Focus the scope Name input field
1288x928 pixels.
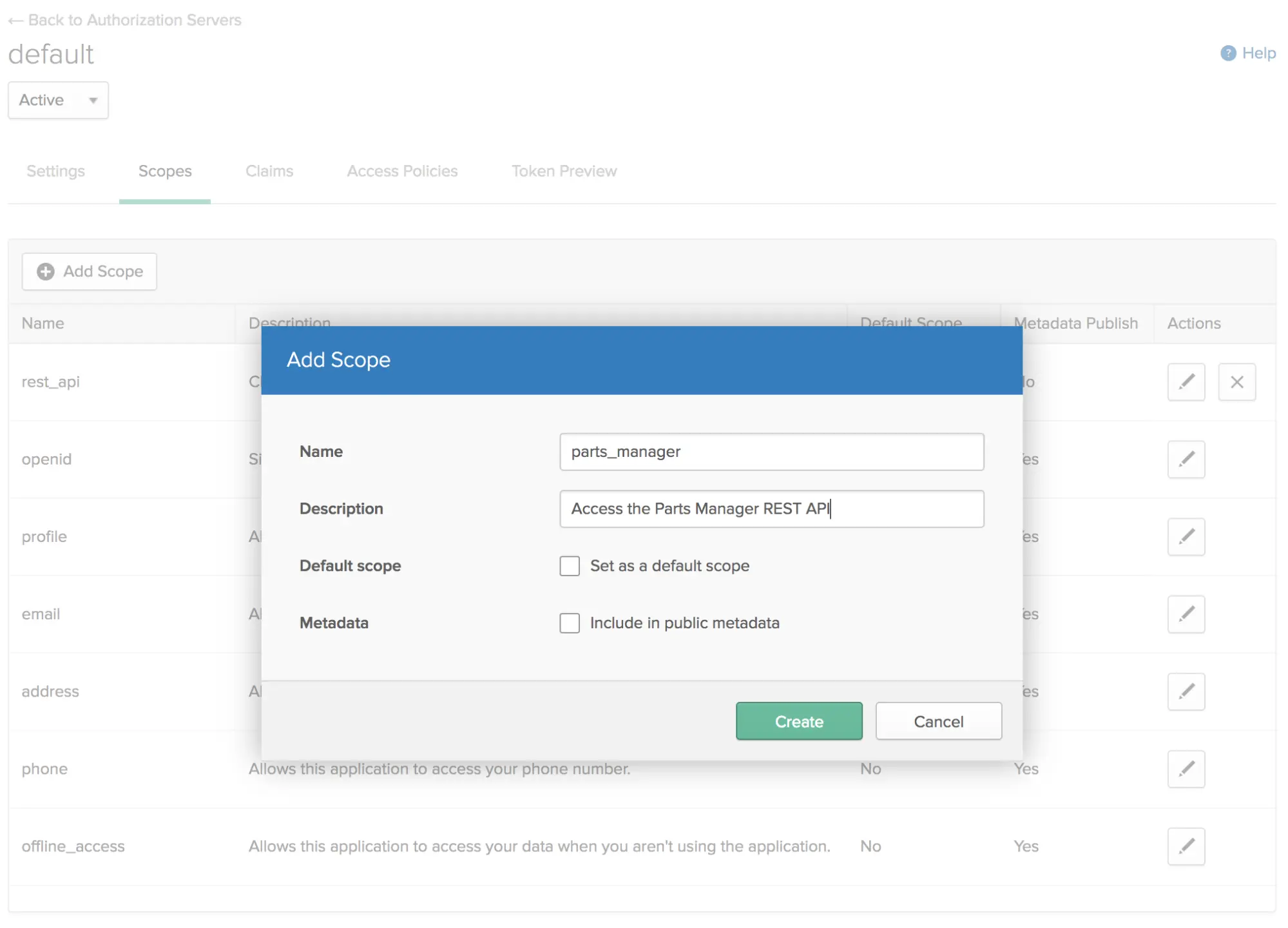[x=771, y=452]
